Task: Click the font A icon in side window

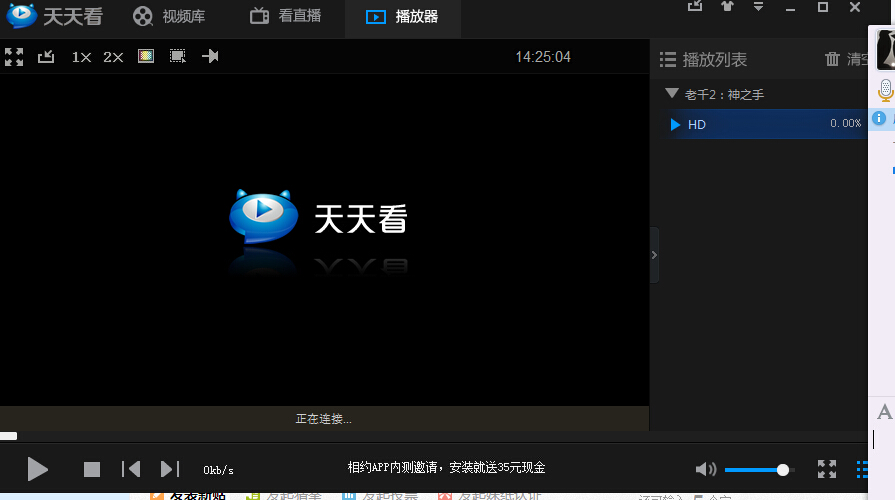Action: 884,412
